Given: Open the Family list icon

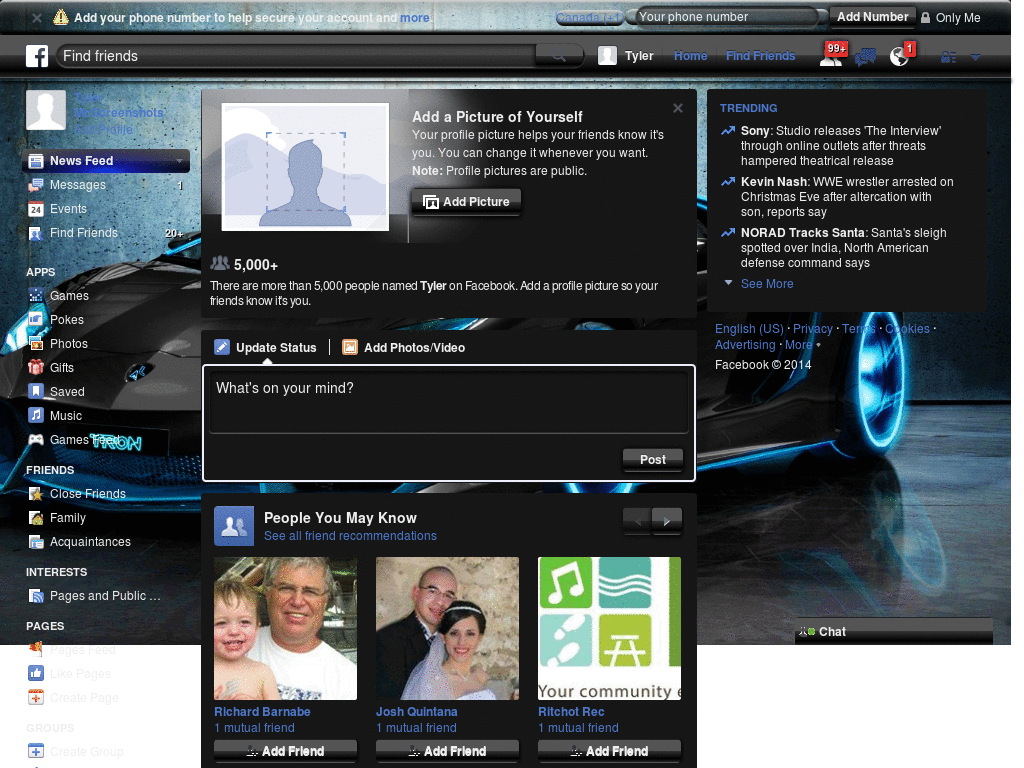Looking at the screenshot, I should pos(36,518).
